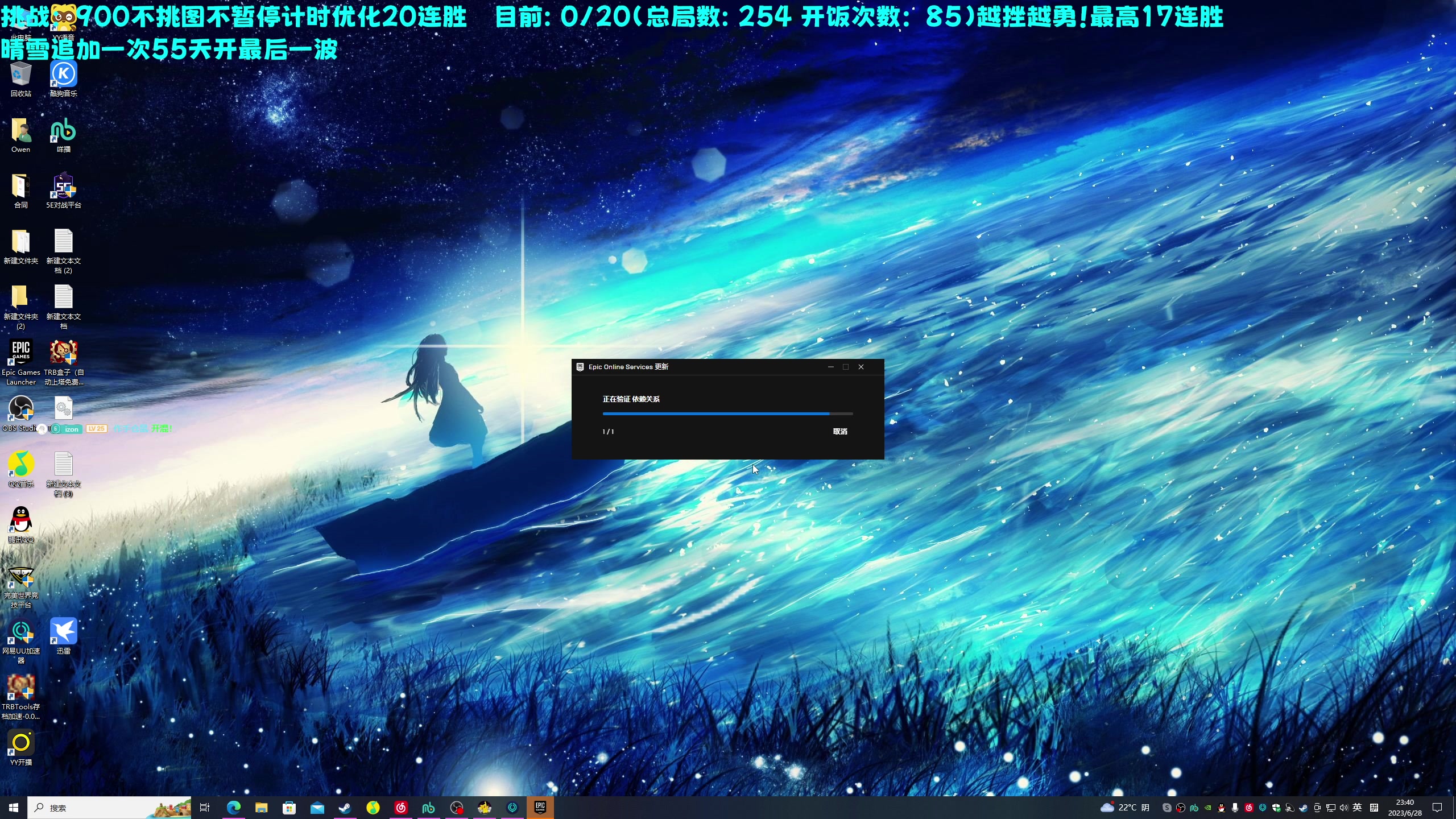Switch to Steam on the taskbar
This screenshot has width=1456, height=819.
coord(345,808)
